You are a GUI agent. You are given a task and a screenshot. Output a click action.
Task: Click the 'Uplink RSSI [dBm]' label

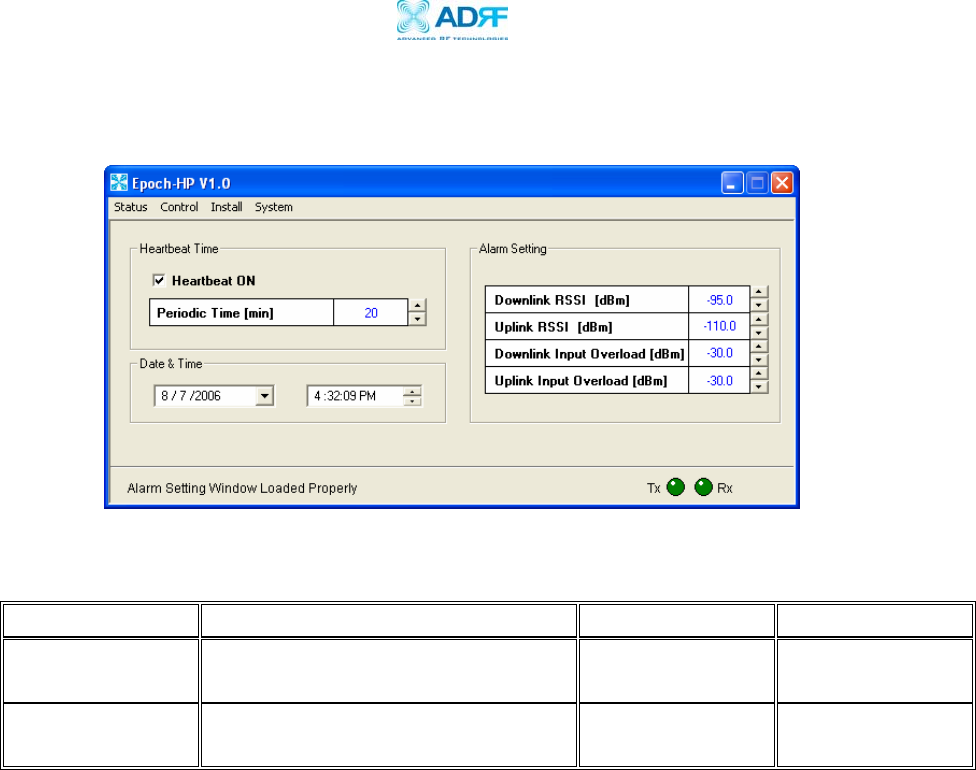pyautogui.click(x=553, y=327)
